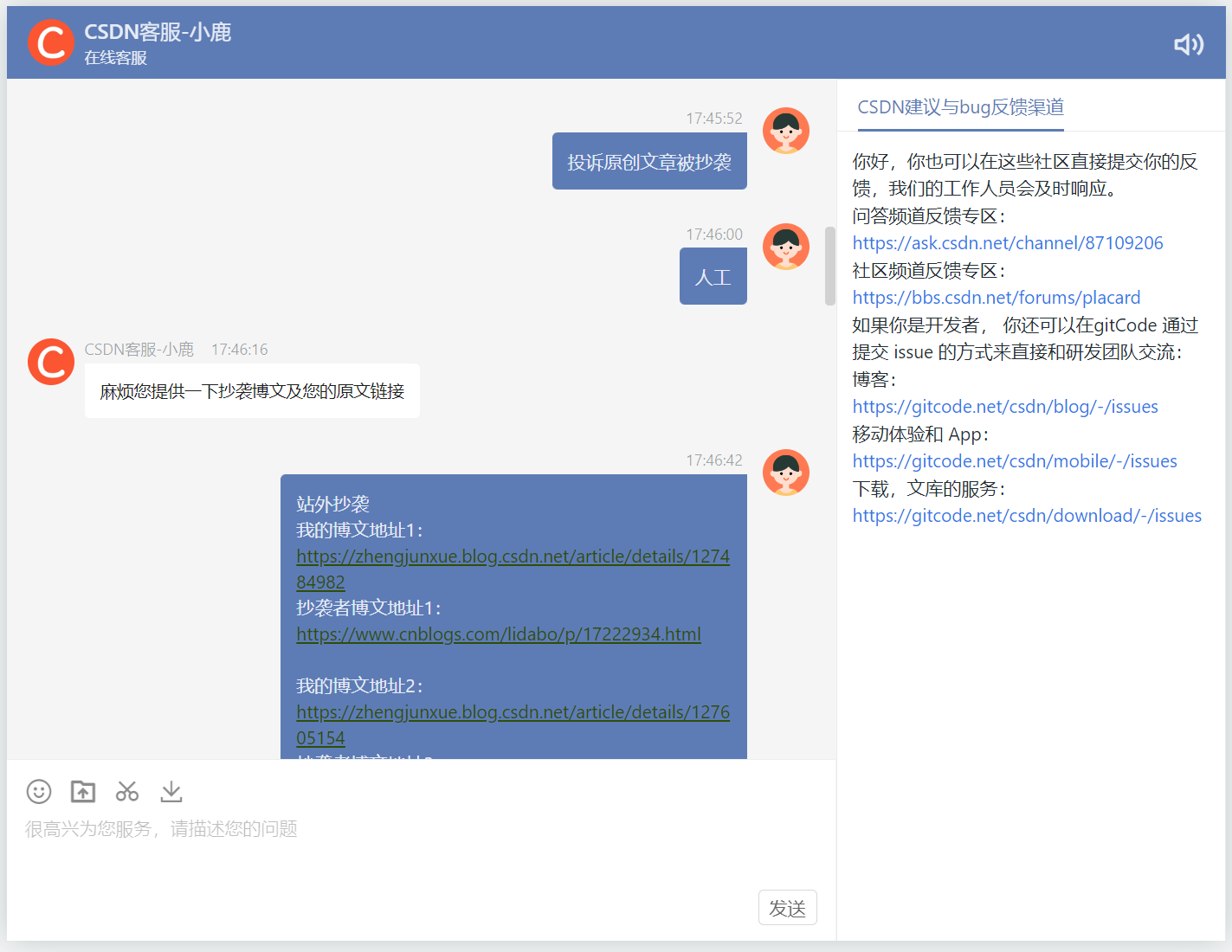Click the 发送 button
Viewport: 1232px width, 952px height.
(788, 908)
